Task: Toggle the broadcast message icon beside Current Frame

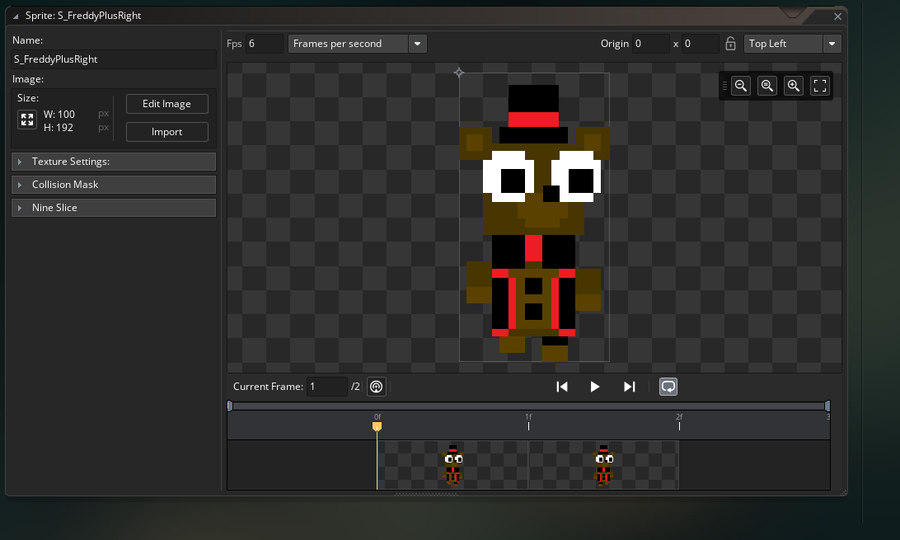Action: pyautogui.click(x=376, y=387)
